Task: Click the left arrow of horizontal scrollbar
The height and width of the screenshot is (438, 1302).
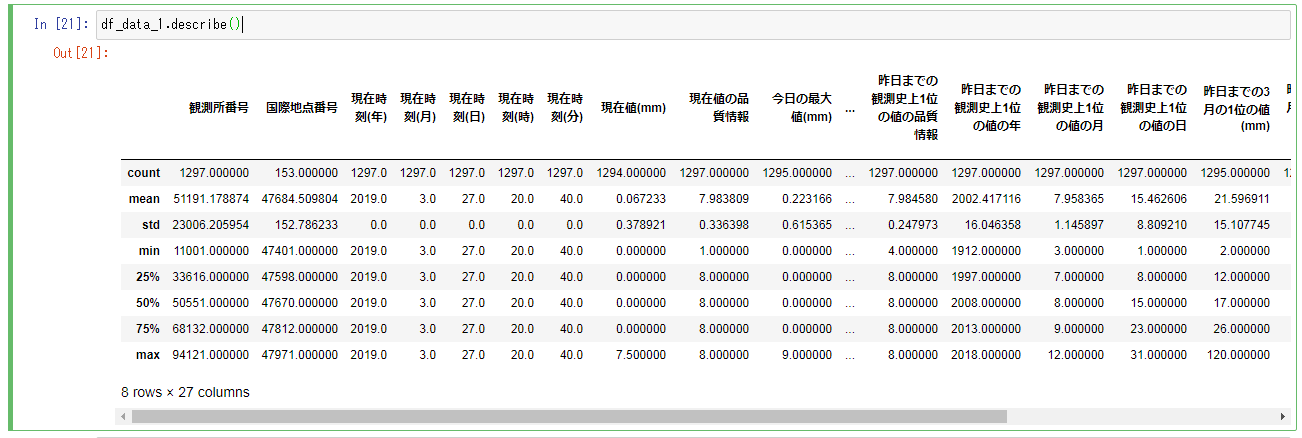Action: coord(125,416)
